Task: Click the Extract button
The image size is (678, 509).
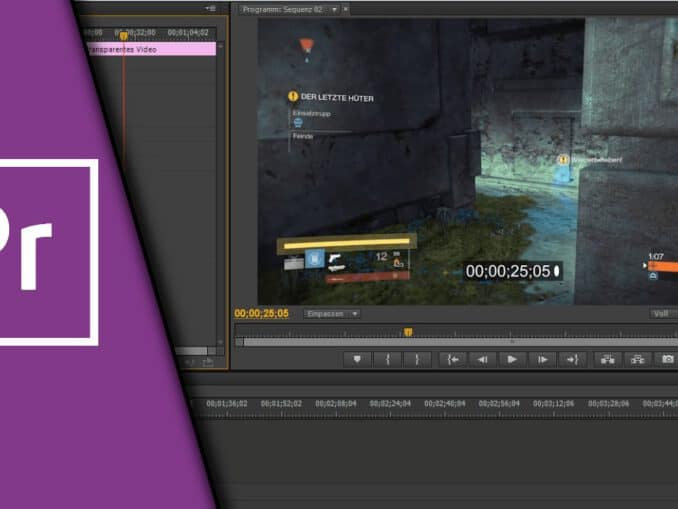Action: pyautogui.click(x=637, y=359)
